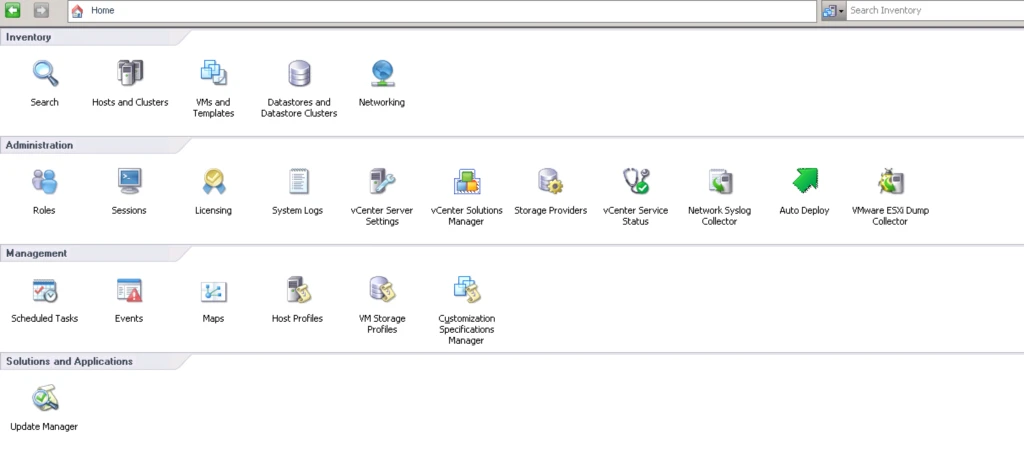1024x456 pixels.
Task: Open the Licensing icon
Action: coord(214,182)
